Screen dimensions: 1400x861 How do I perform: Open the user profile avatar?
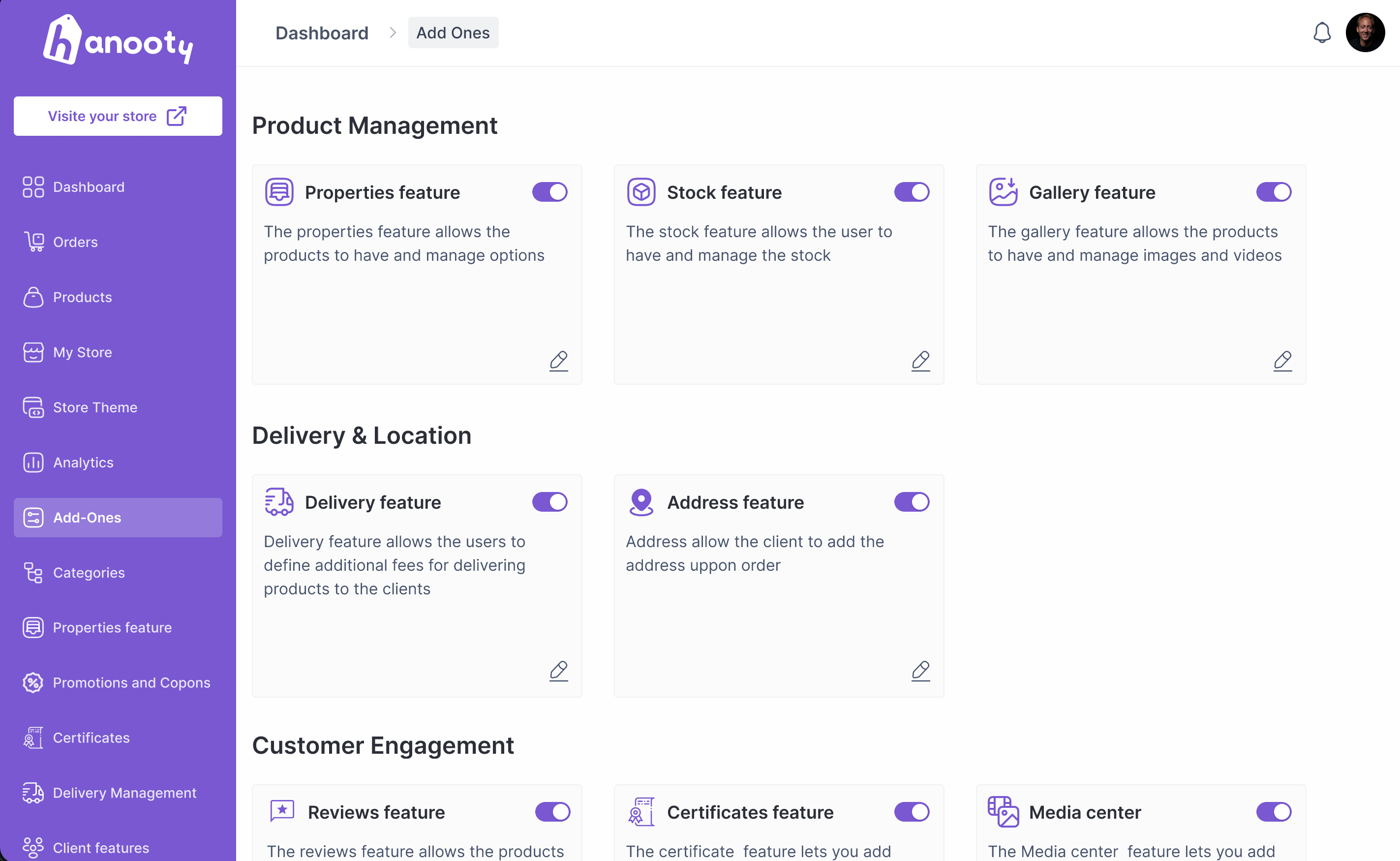pyautogui.click(x=1365, y=32)
